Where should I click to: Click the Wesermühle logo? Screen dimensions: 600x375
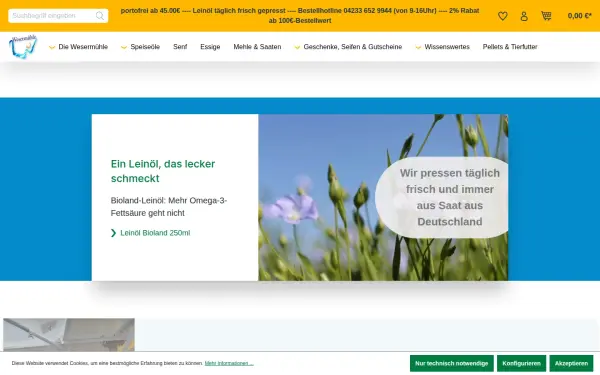point(23,47)
